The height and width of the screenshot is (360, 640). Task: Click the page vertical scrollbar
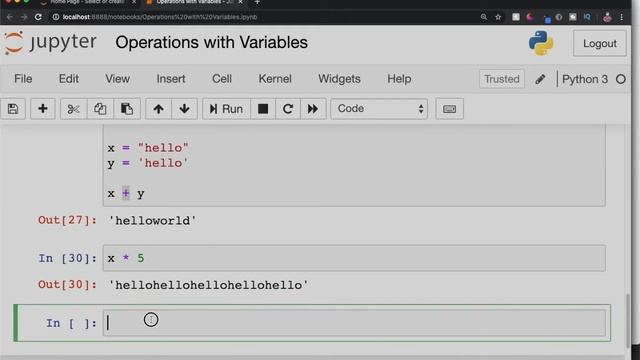coord(628,320)
